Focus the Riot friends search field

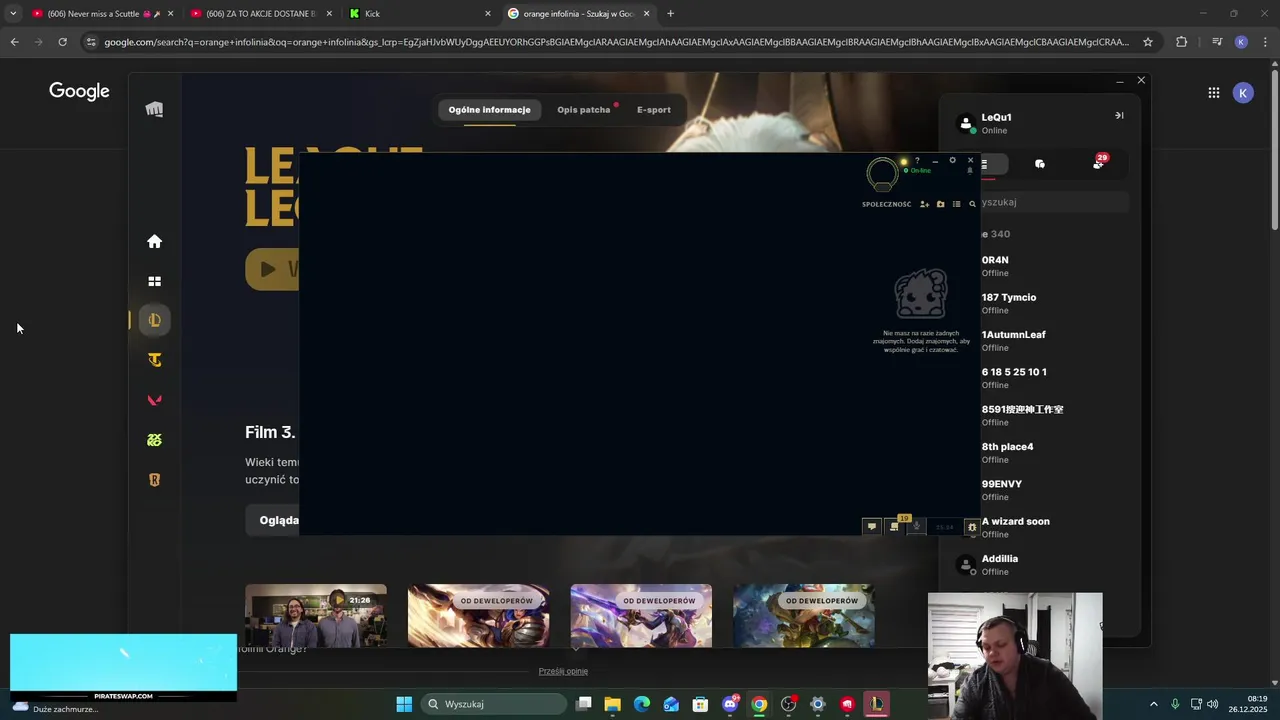tap(1054, 202)
